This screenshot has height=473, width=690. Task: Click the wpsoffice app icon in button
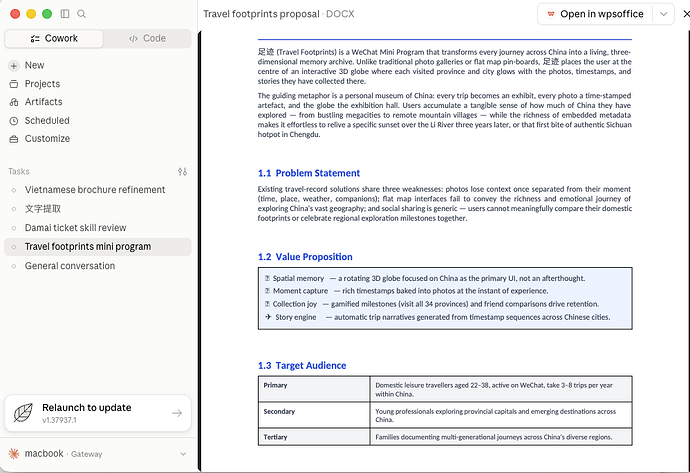(x=551, y=14)
